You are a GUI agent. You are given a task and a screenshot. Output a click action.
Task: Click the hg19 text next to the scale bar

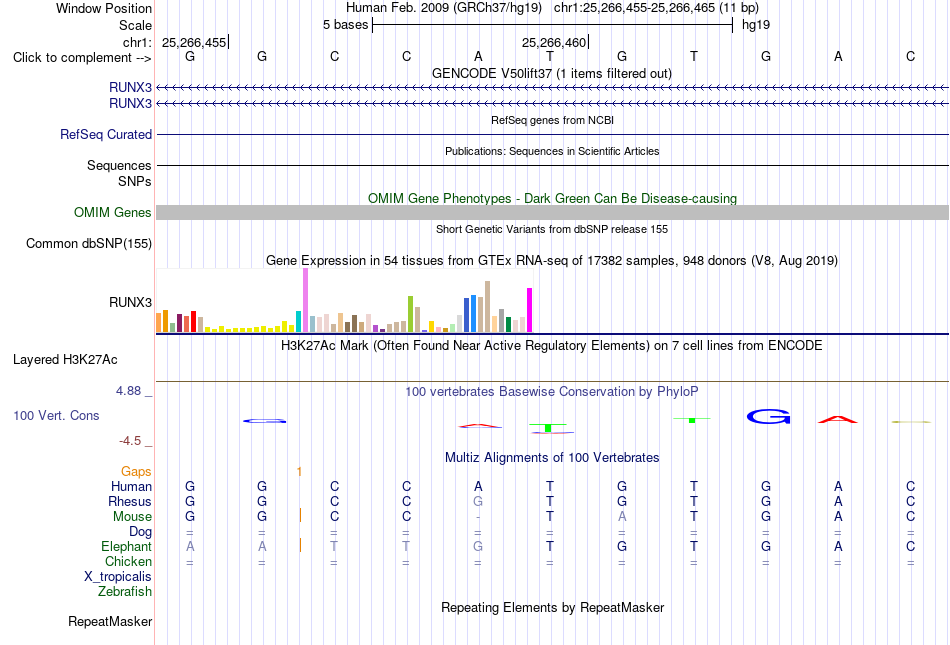point(756,25)
